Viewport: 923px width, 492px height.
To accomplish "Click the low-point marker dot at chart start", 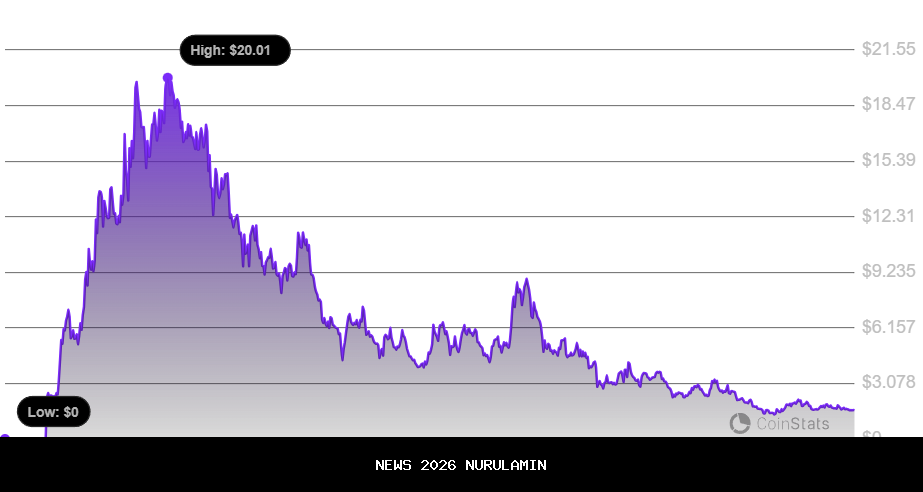I will coord(4,436).
